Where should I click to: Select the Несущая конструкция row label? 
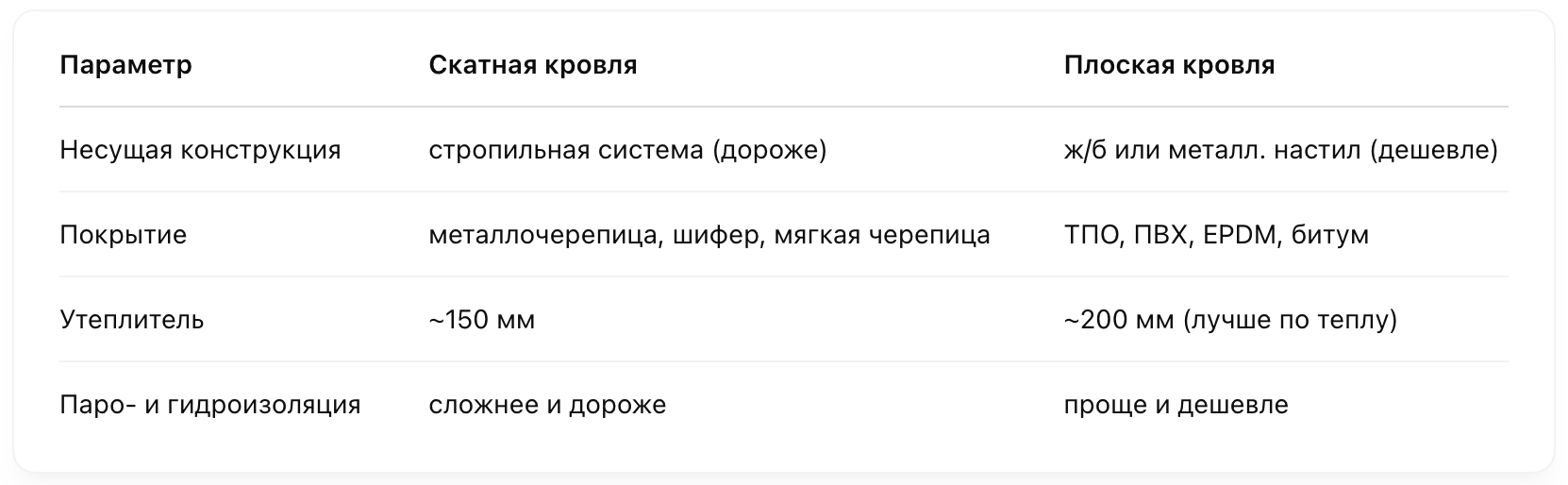(200, 150)
